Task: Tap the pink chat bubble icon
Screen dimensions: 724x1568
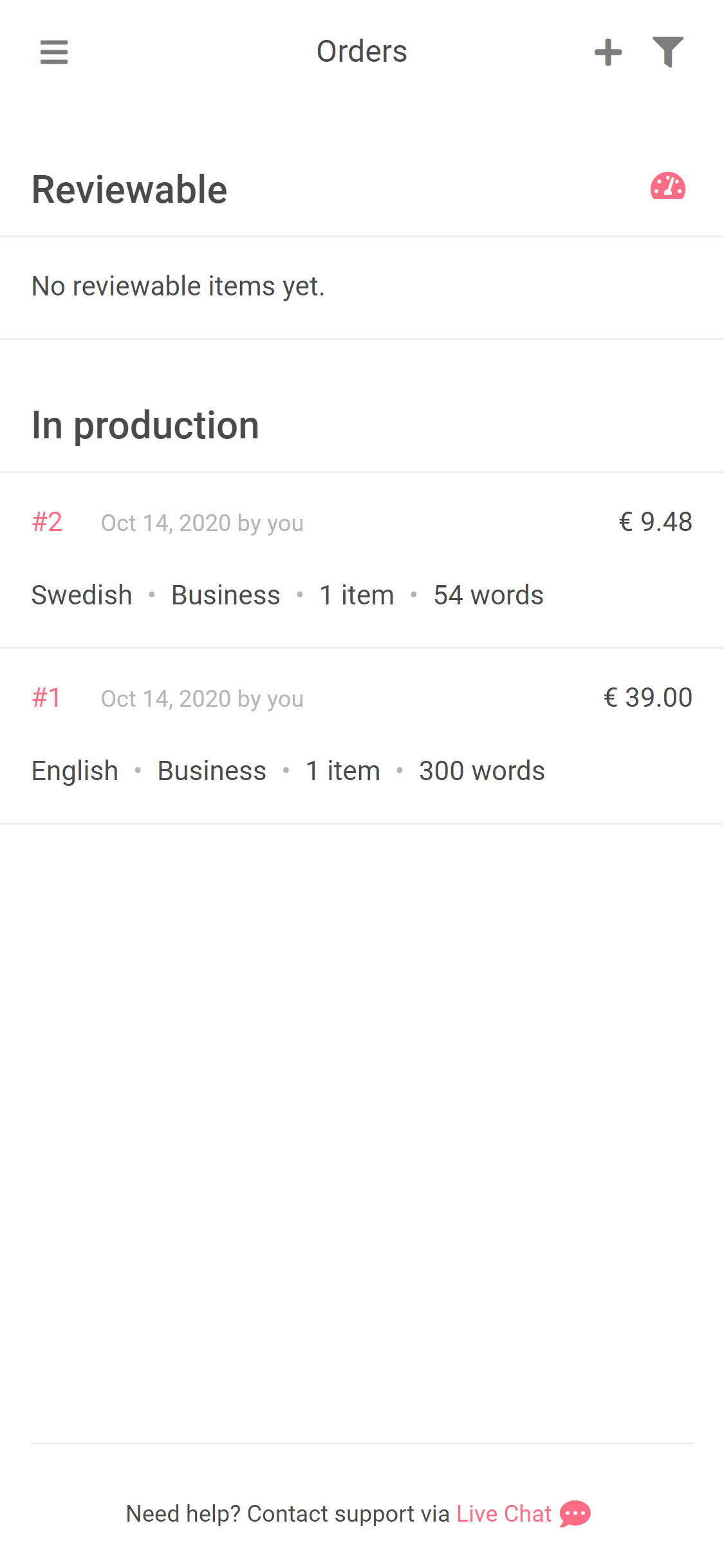Action: pyautogui.click(x=575, y=1513)
